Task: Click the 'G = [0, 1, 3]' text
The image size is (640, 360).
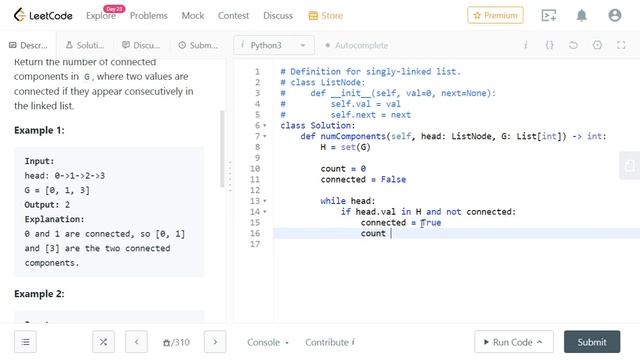Action: coord(57,190)
